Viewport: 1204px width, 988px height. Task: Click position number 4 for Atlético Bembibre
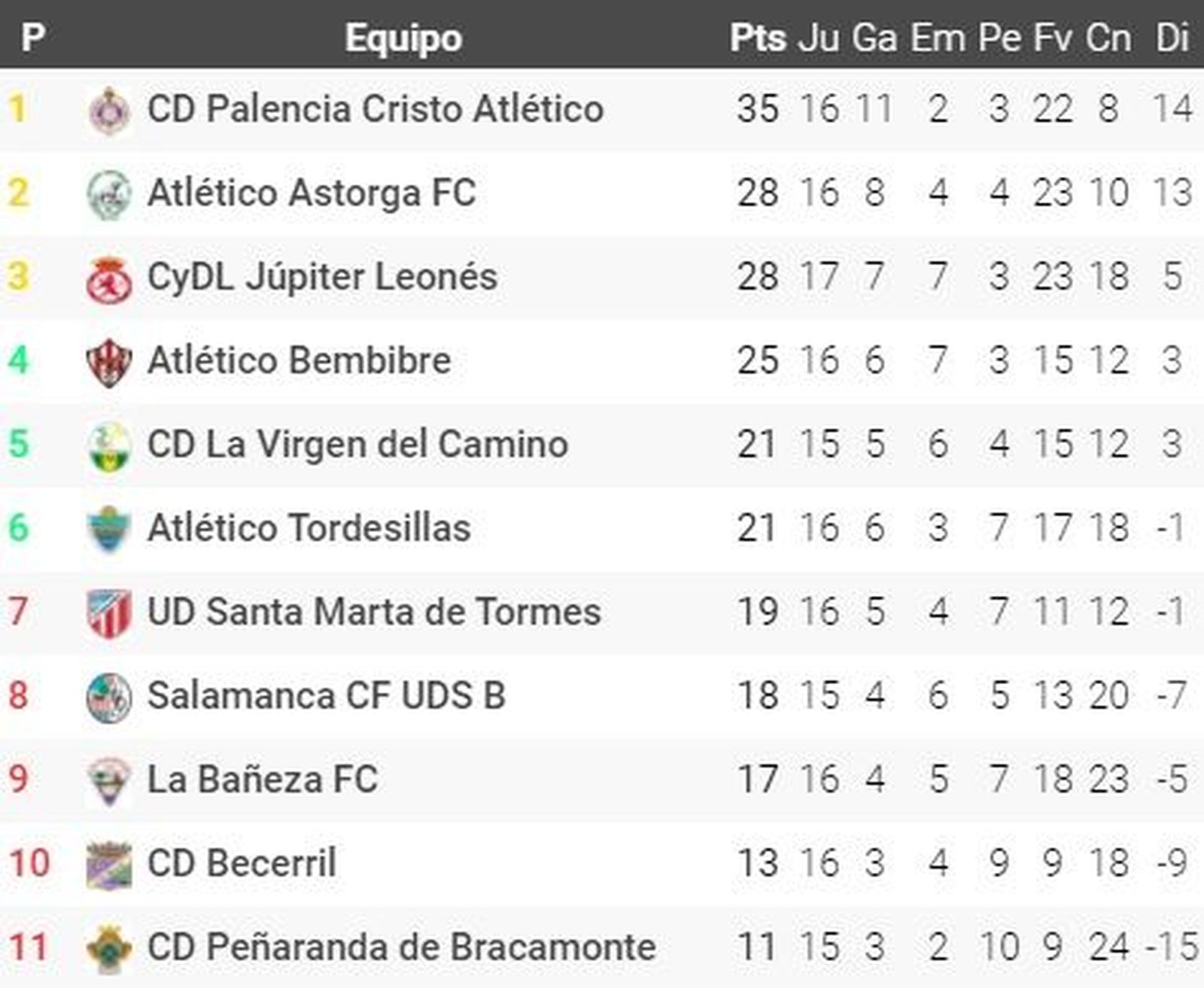(19, 360)
